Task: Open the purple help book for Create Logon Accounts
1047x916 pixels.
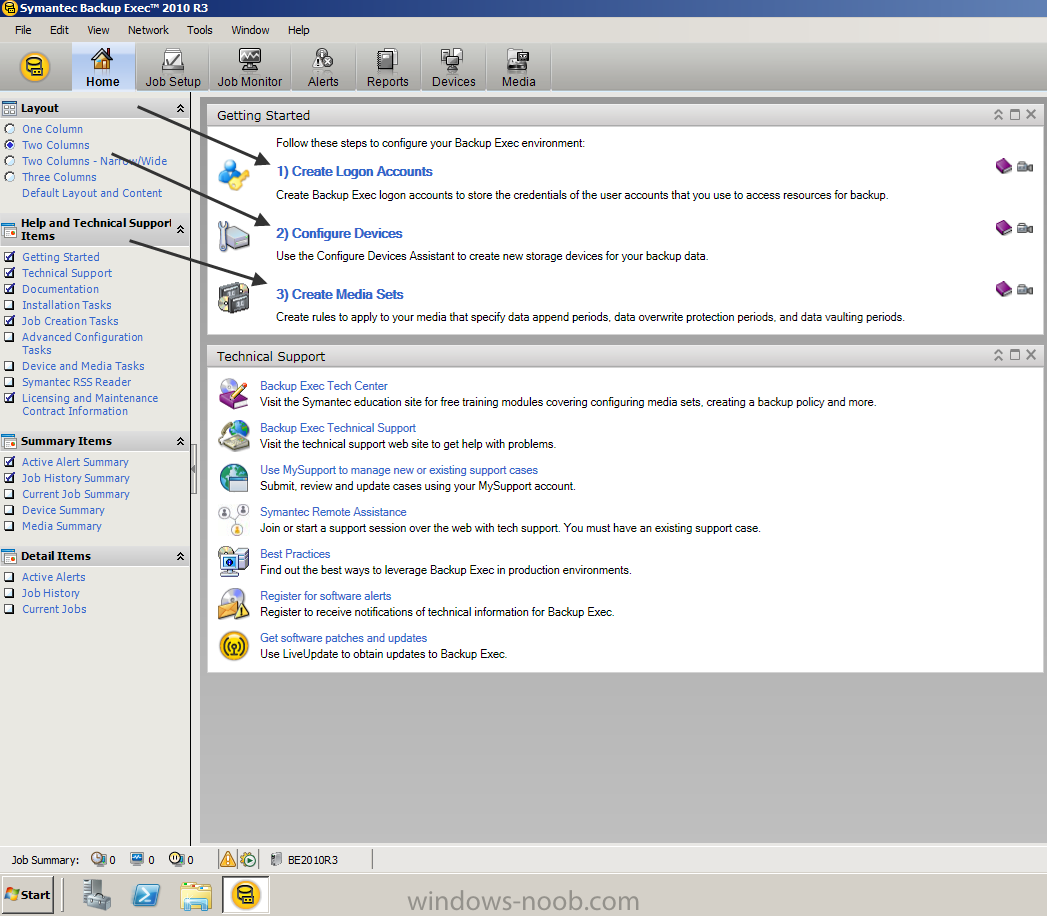Action: (x=1004, y=166)
